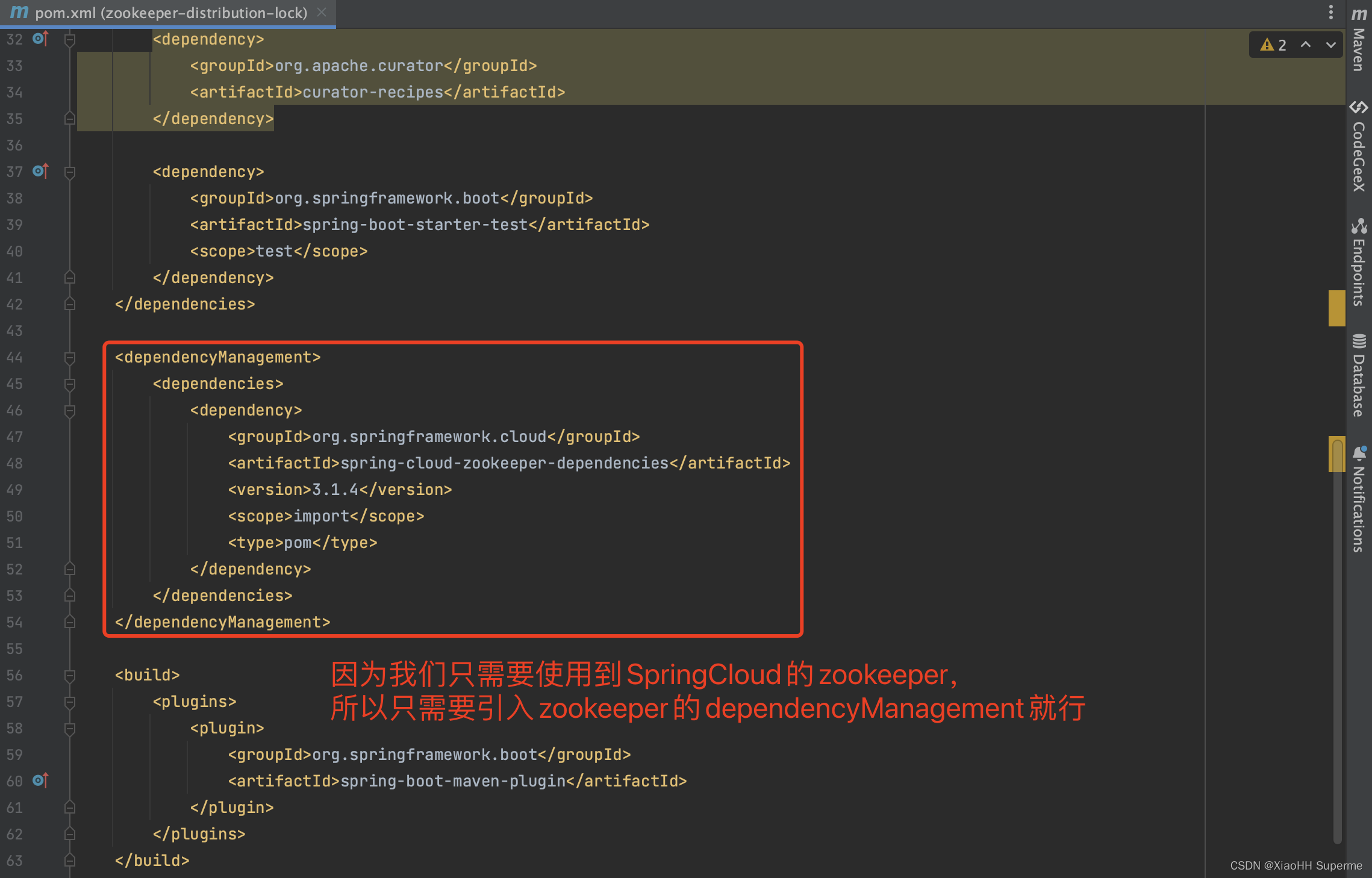
Task: Click the vertical editor scrollbar thumb
Action: tap(1337, 641)
